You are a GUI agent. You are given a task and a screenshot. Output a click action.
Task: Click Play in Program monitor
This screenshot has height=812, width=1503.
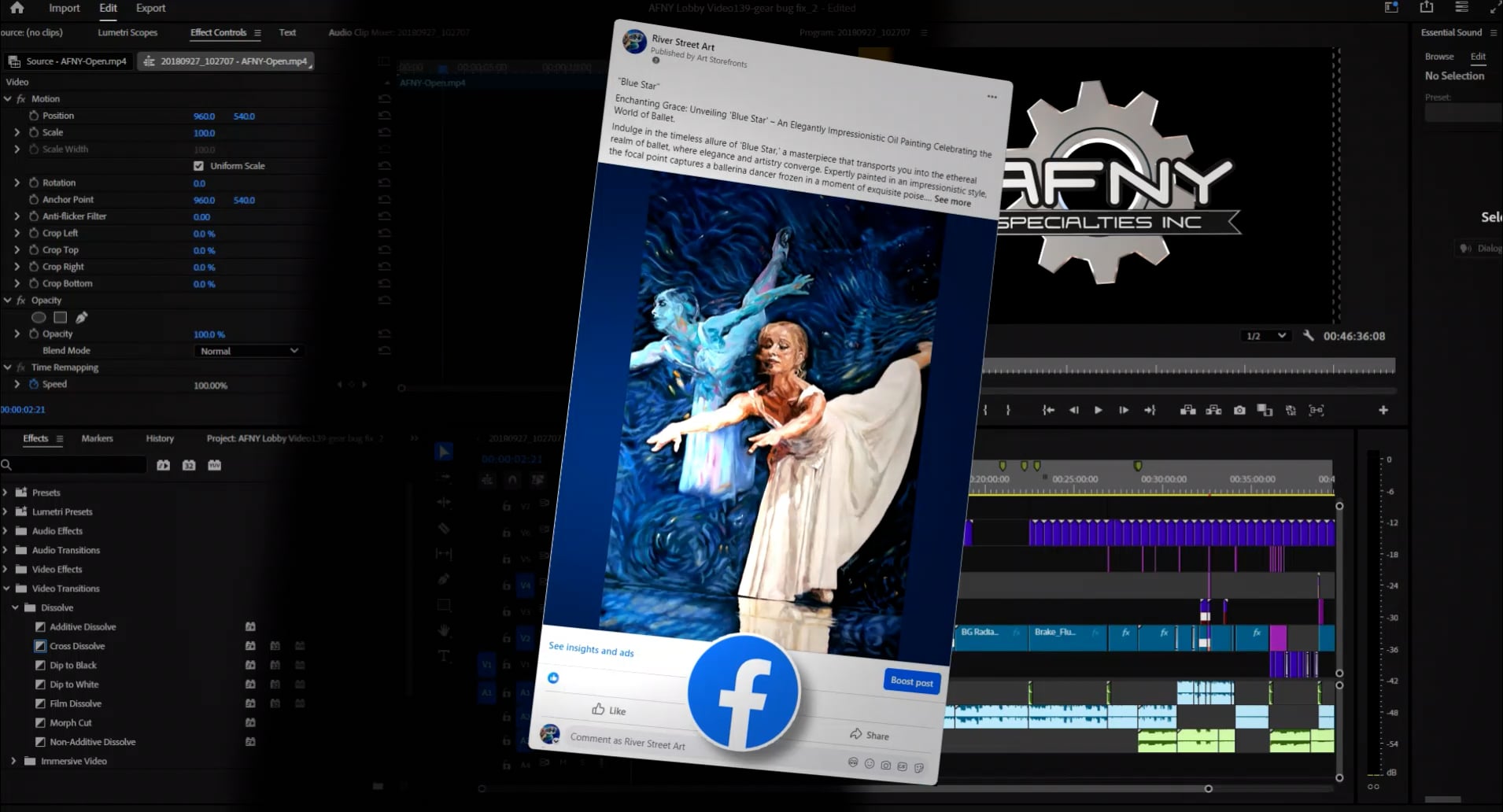[x=1098, y=410]
